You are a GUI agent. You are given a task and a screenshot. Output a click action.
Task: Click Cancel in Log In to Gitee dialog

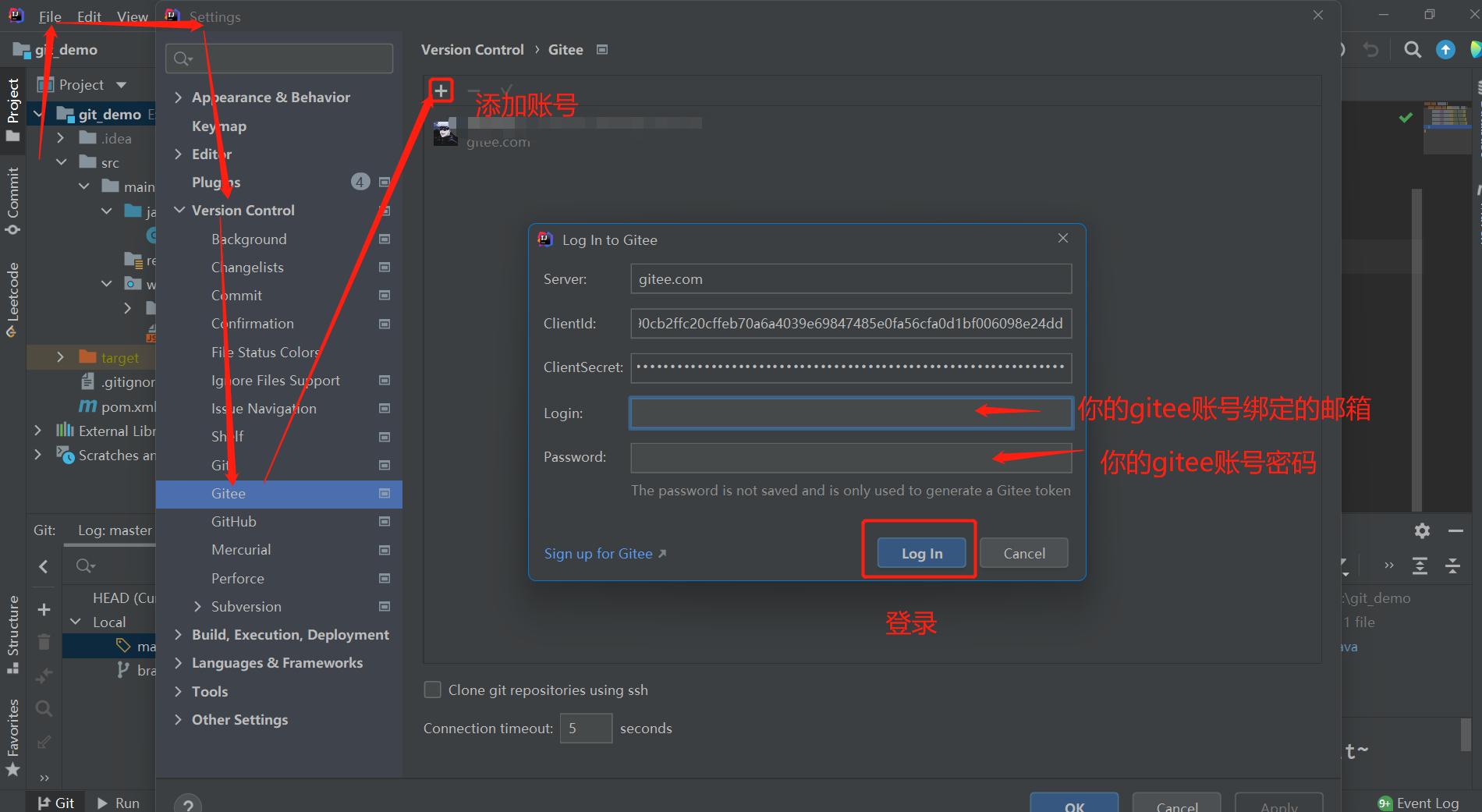(1023, 553)
